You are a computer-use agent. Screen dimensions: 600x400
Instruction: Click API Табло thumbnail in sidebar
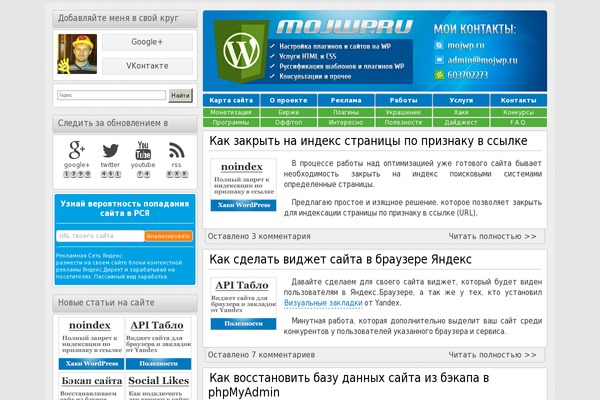pyautogui.click(x=158, y=343)
